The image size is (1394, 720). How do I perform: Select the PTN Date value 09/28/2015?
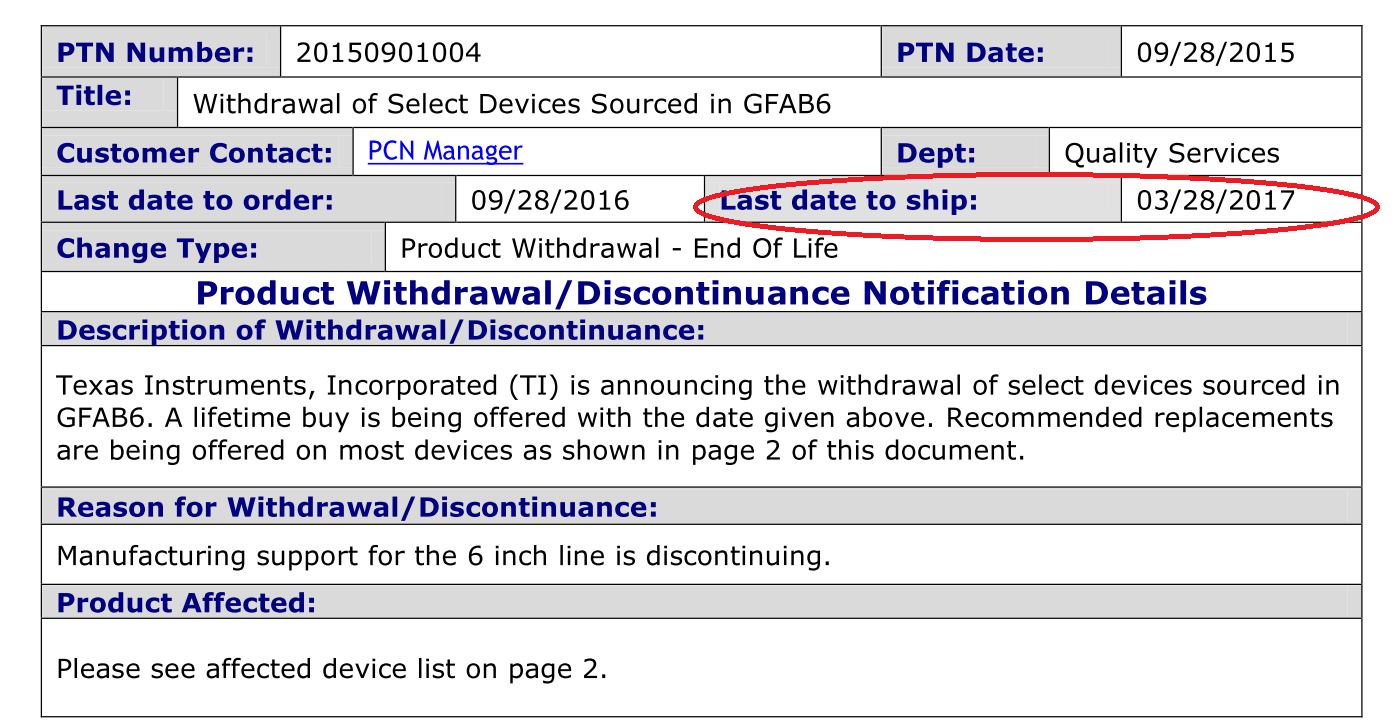point(1215,52)
